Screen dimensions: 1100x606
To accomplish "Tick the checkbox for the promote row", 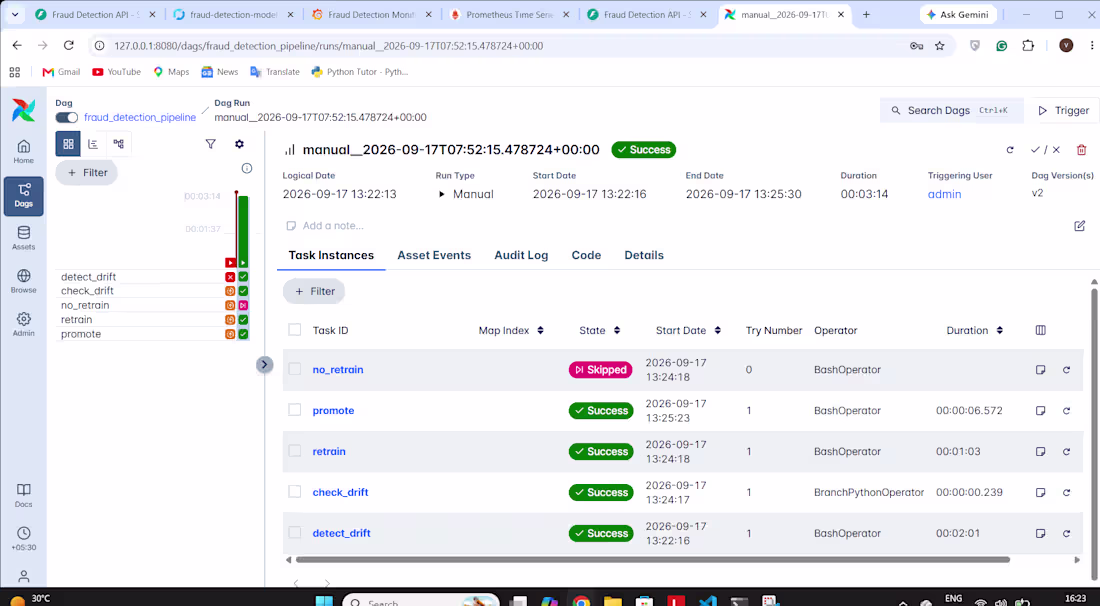I will point(295,410).
